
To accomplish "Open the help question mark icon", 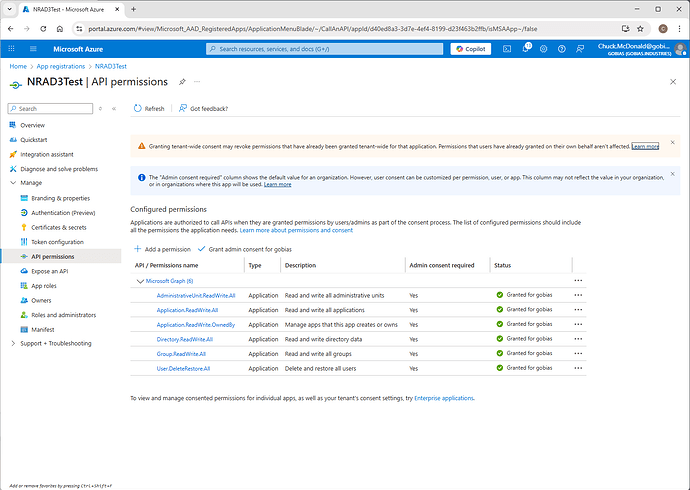I will click(x=562, y=49).
